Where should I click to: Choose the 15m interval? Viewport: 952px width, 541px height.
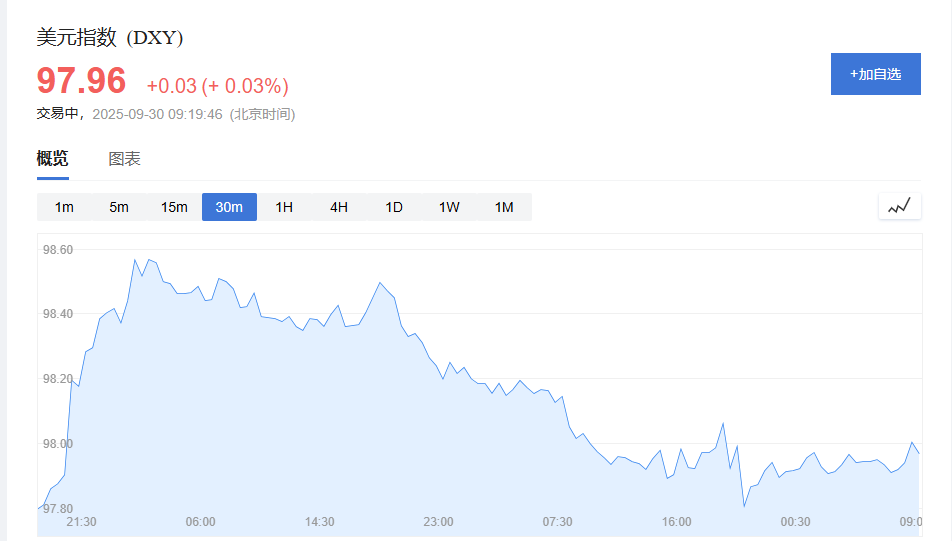point(174,207)
